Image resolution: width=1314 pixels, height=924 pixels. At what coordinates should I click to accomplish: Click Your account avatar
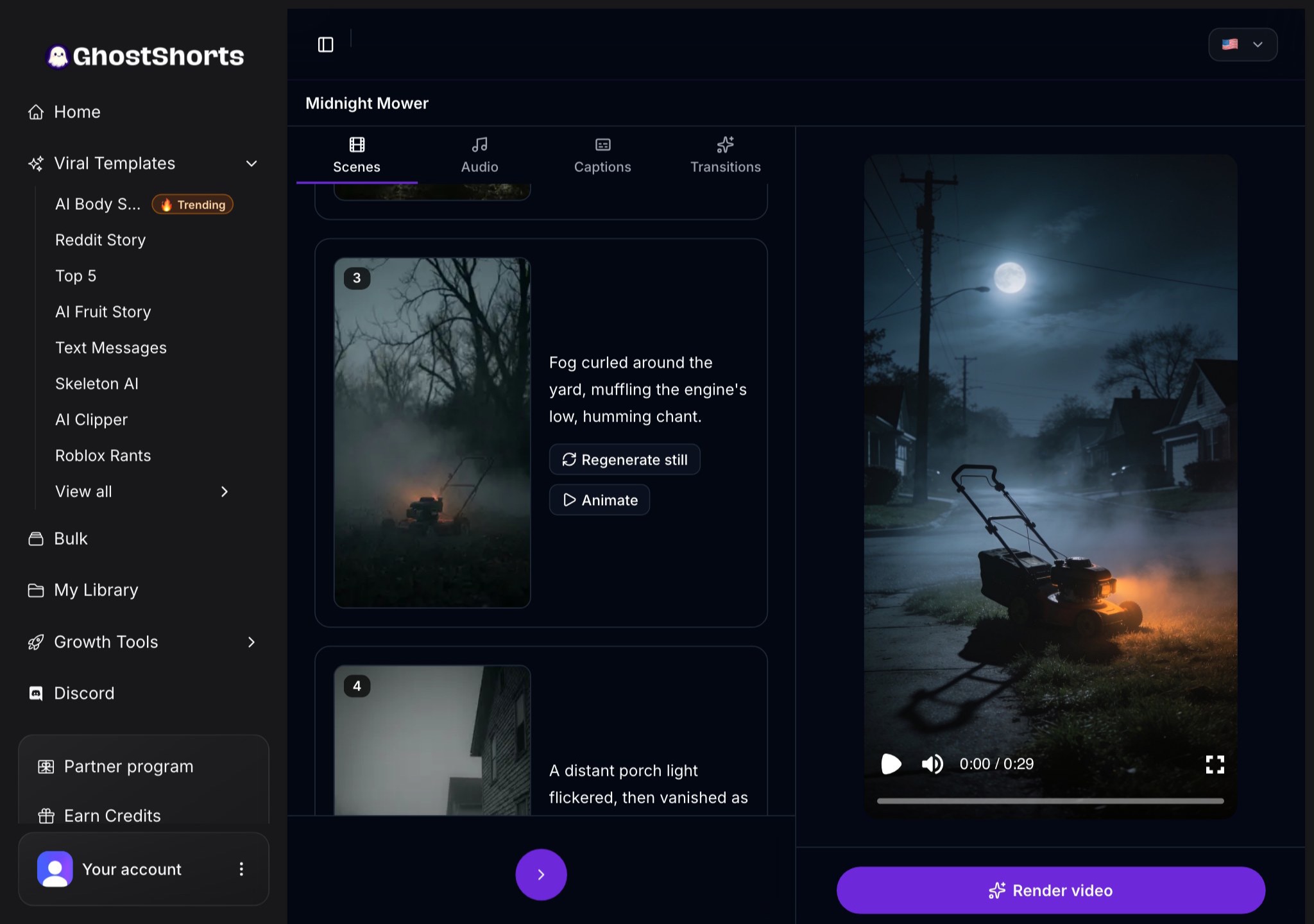55,869
